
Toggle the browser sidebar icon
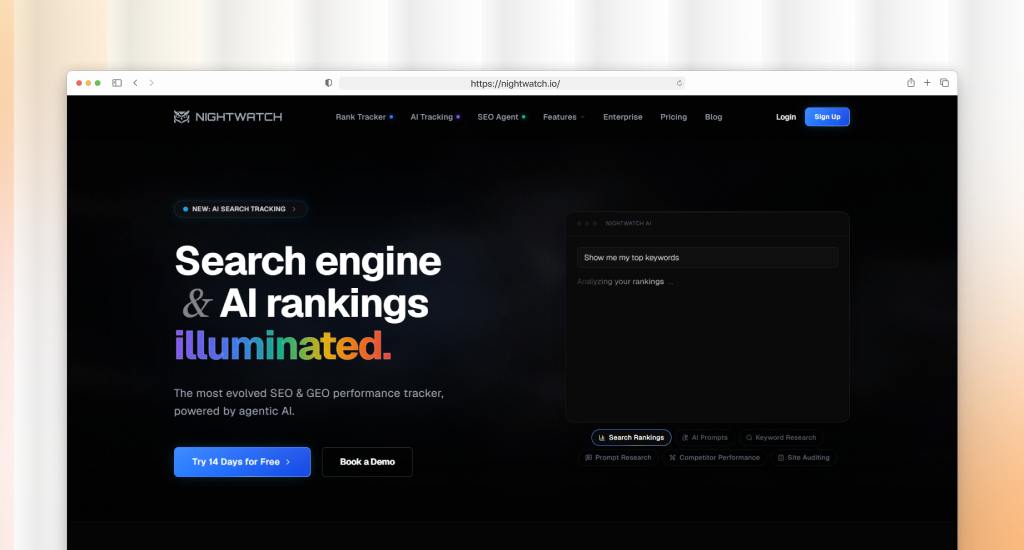tap(117, 83)
